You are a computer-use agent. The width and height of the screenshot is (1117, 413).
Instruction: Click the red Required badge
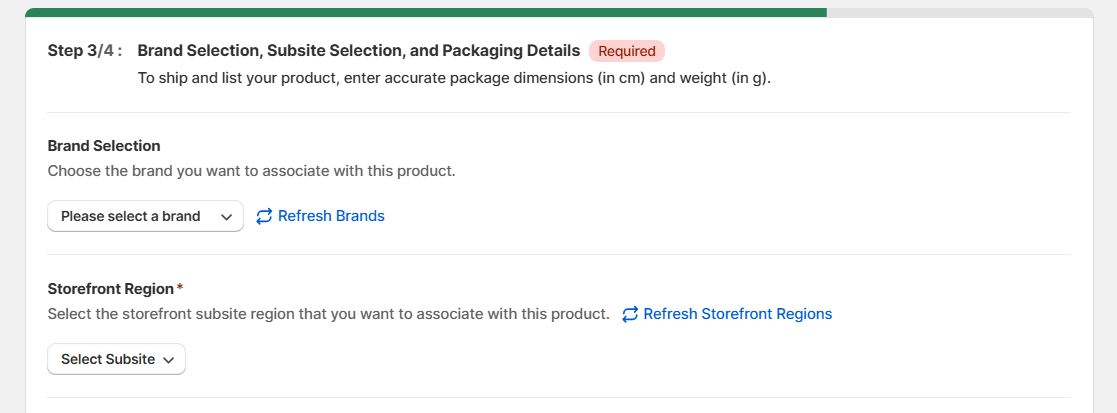[627, 51]
